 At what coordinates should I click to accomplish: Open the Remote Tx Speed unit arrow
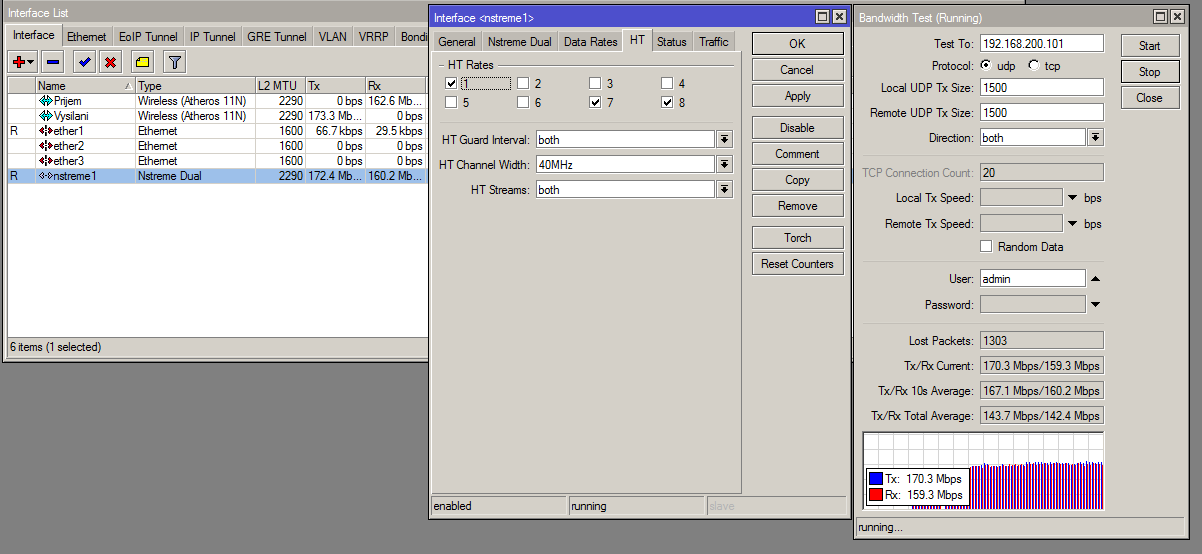coord(1073,224)
